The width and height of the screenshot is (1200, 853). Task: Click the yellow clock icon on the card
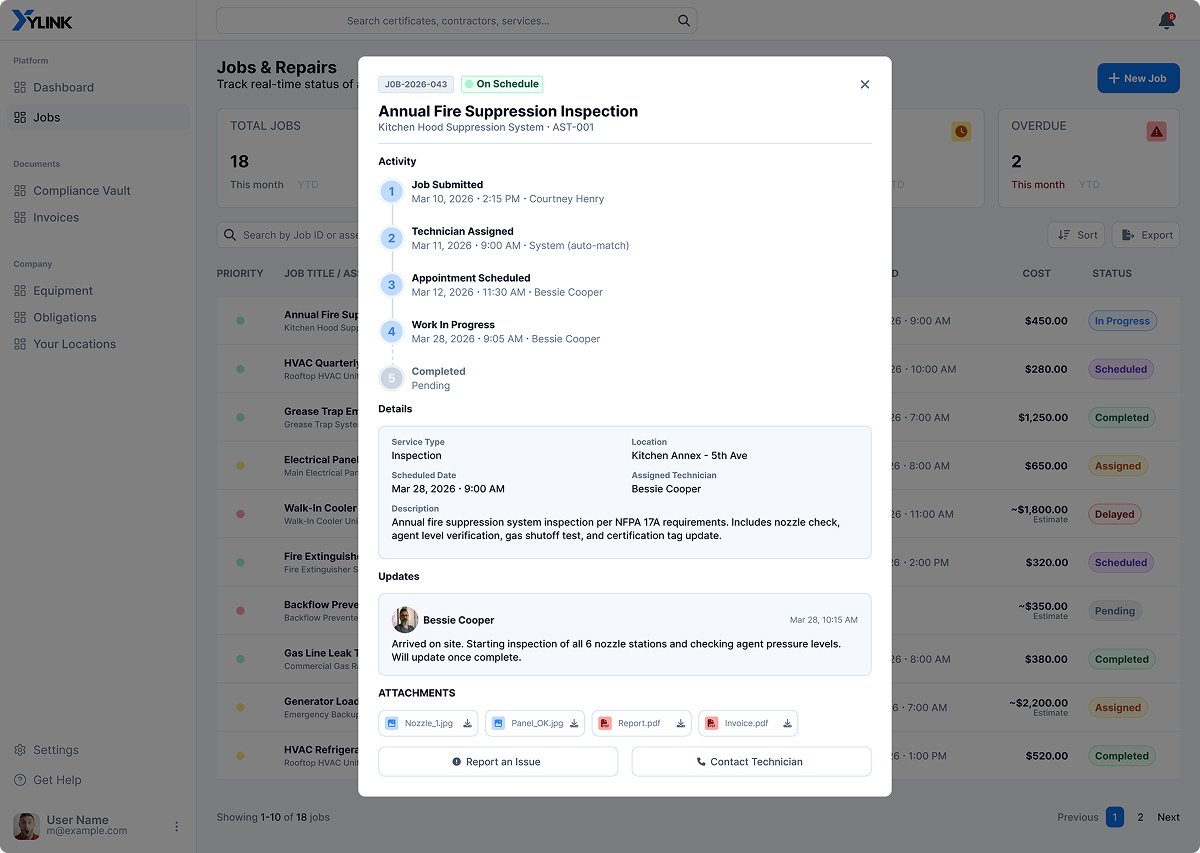click(x=961, y=131)
